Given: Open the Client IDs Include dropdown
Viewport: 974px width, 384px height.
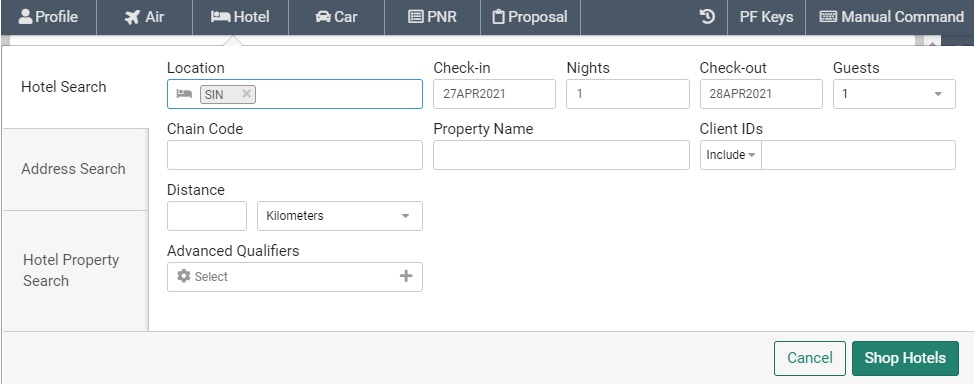Looking at the screenshot, I should click(x=730, y=155).
